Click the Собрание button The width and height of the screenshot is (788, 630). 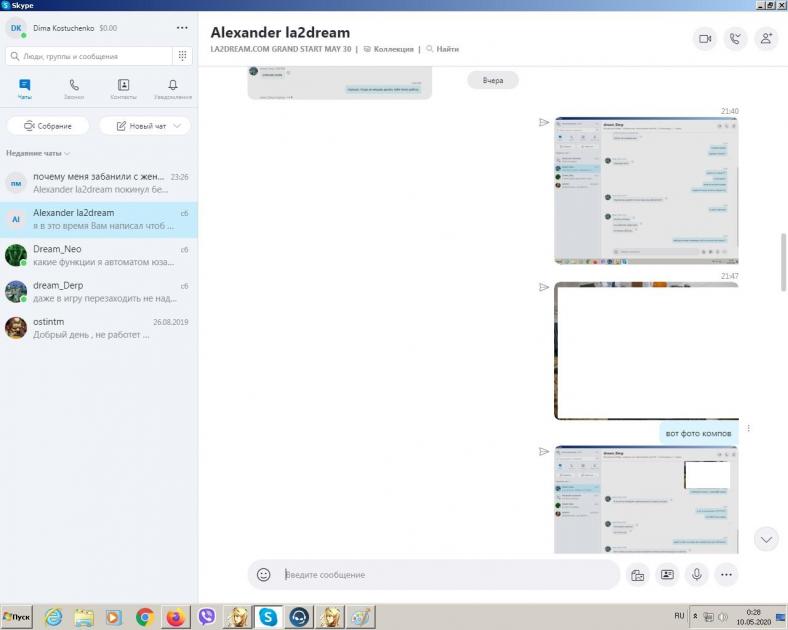point(48,126)
